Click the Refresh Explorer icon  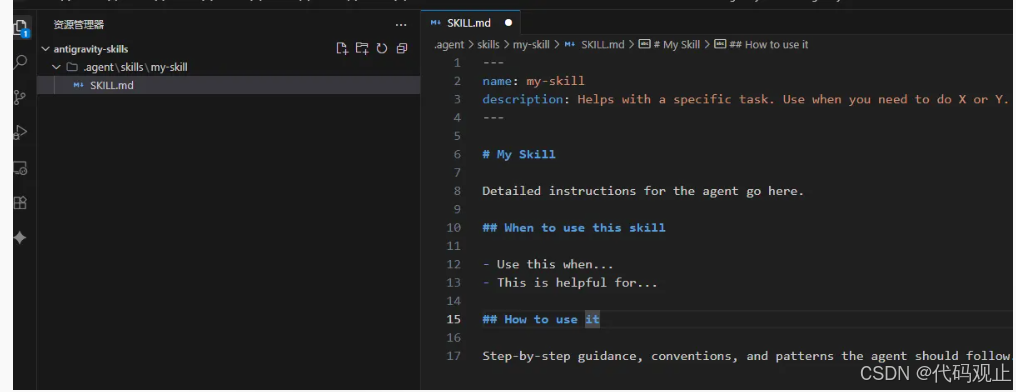pyautogui.click(x=382, y=48)
